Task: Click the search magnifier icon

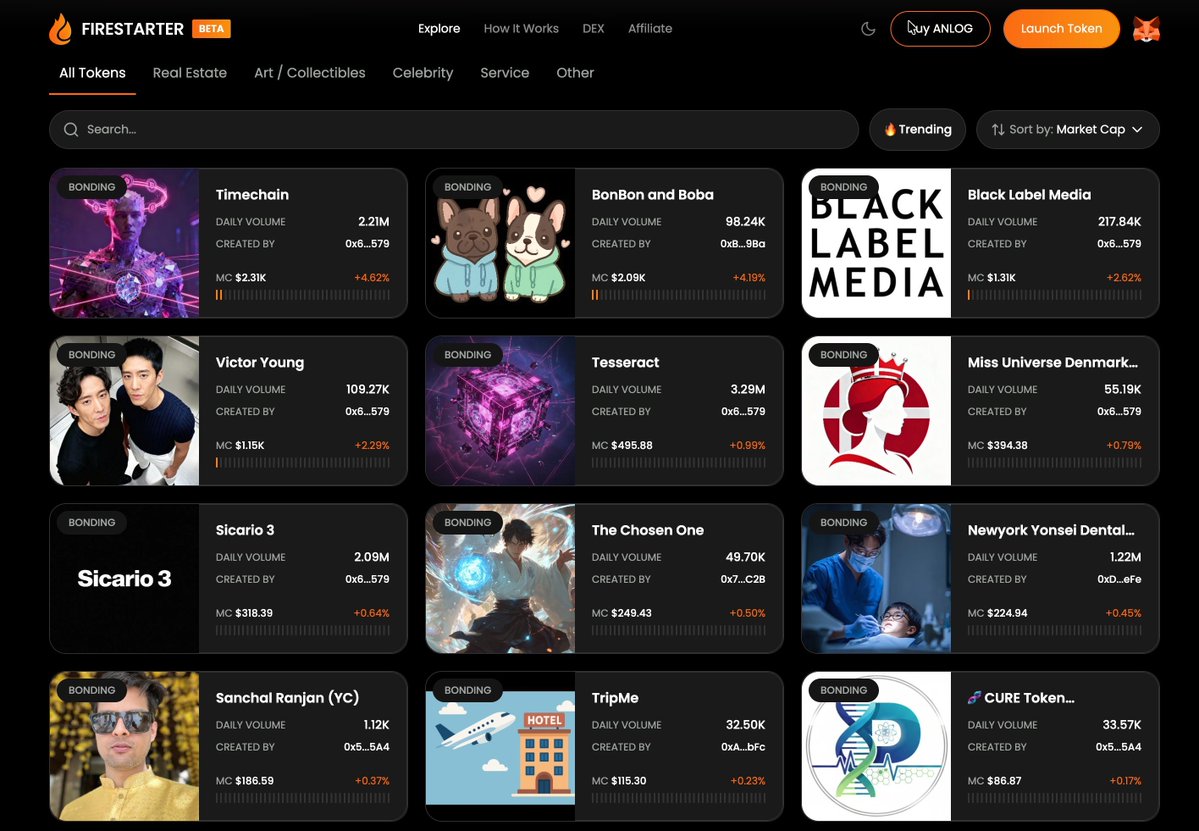Action: coord(71,129)
